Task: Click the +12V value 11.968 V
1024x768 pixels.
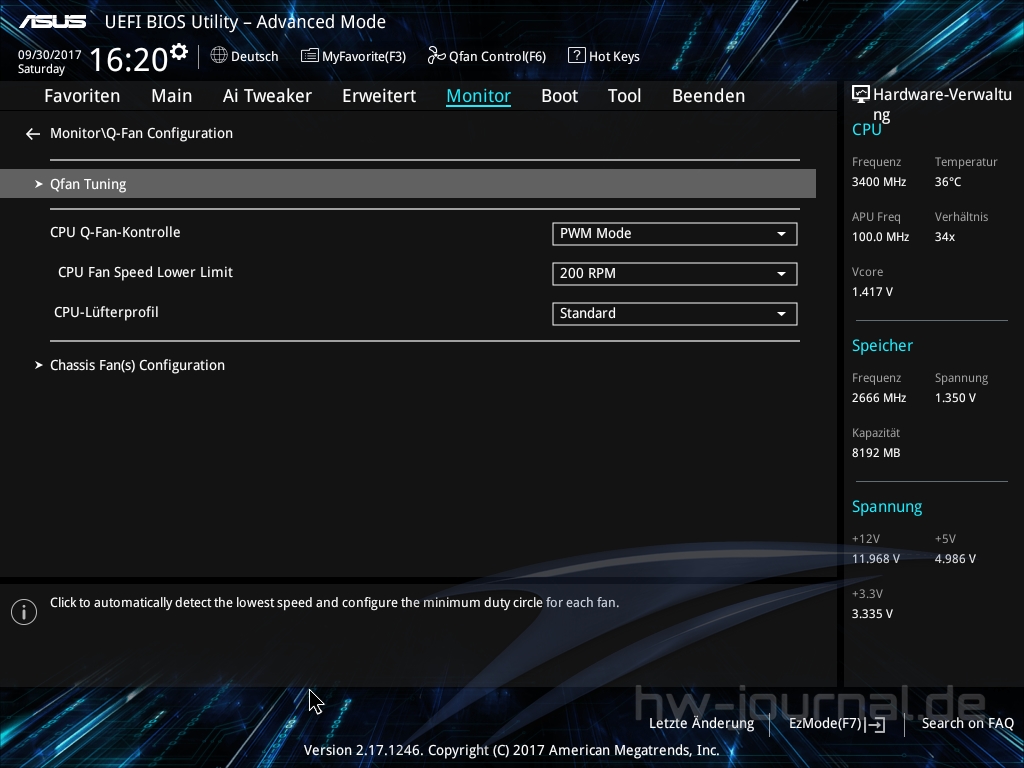Action: (x=876, y=559)
